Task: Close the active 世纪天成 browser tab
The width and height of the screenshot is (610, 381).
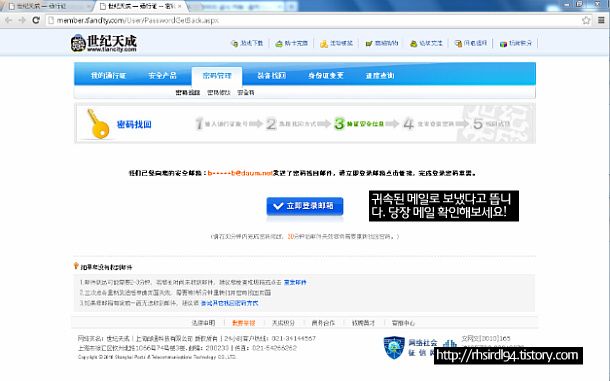Action: (180, 6)
